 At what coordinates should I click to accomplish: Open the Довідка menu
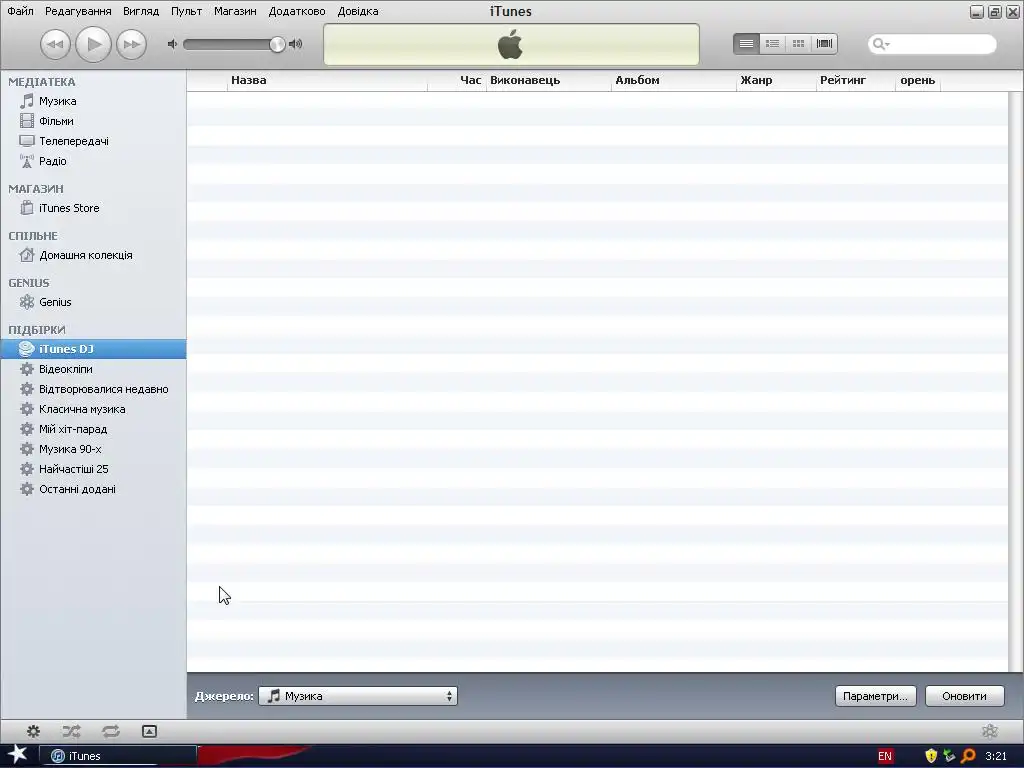click(358, 11)
